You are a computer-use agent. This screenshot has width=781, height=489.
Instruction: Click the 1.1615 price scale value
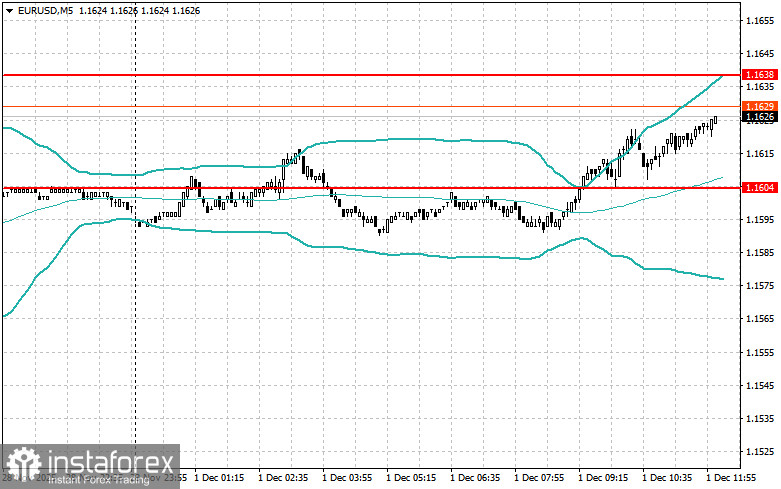pyautogui.click(x=760, y=153)
